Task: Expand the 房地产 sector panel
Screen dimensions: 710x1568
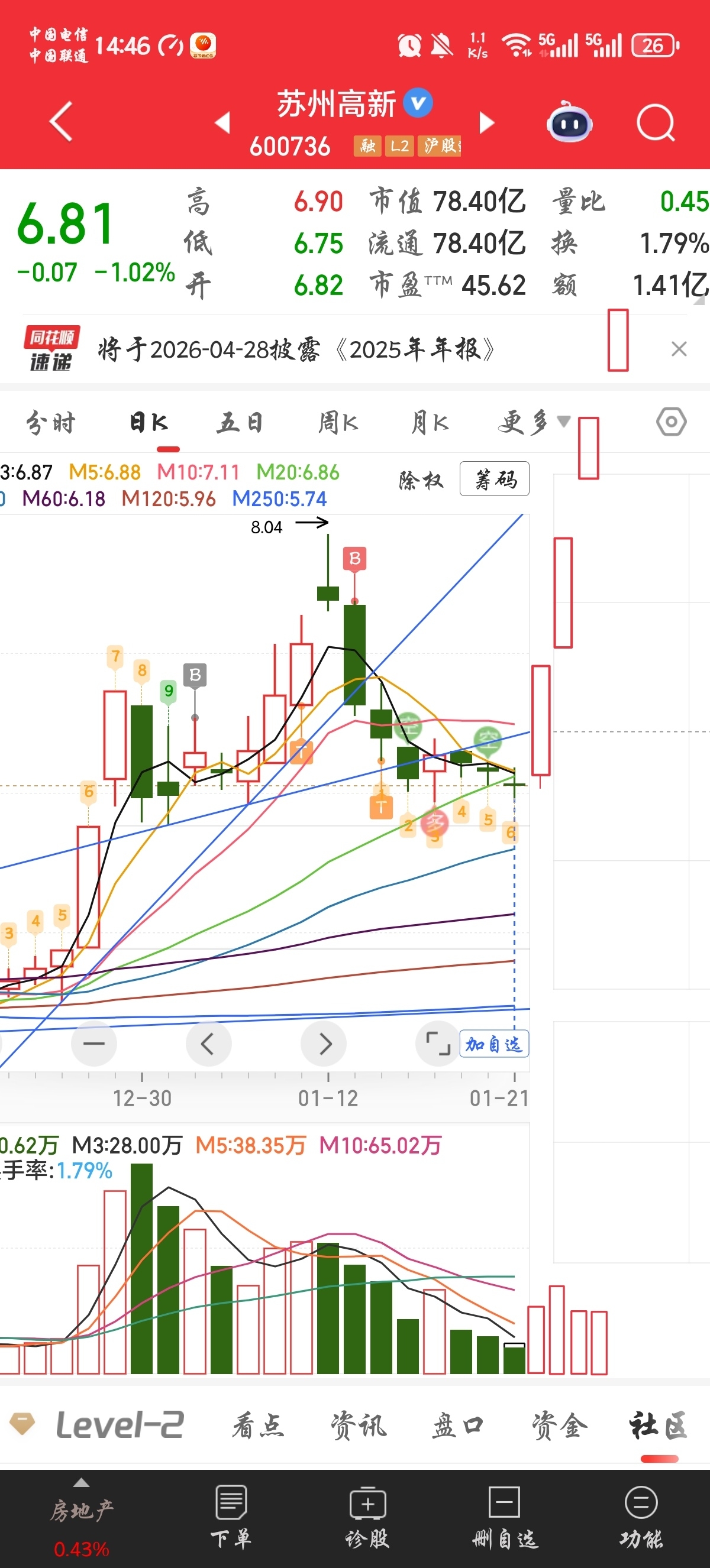Action: 82,1517
